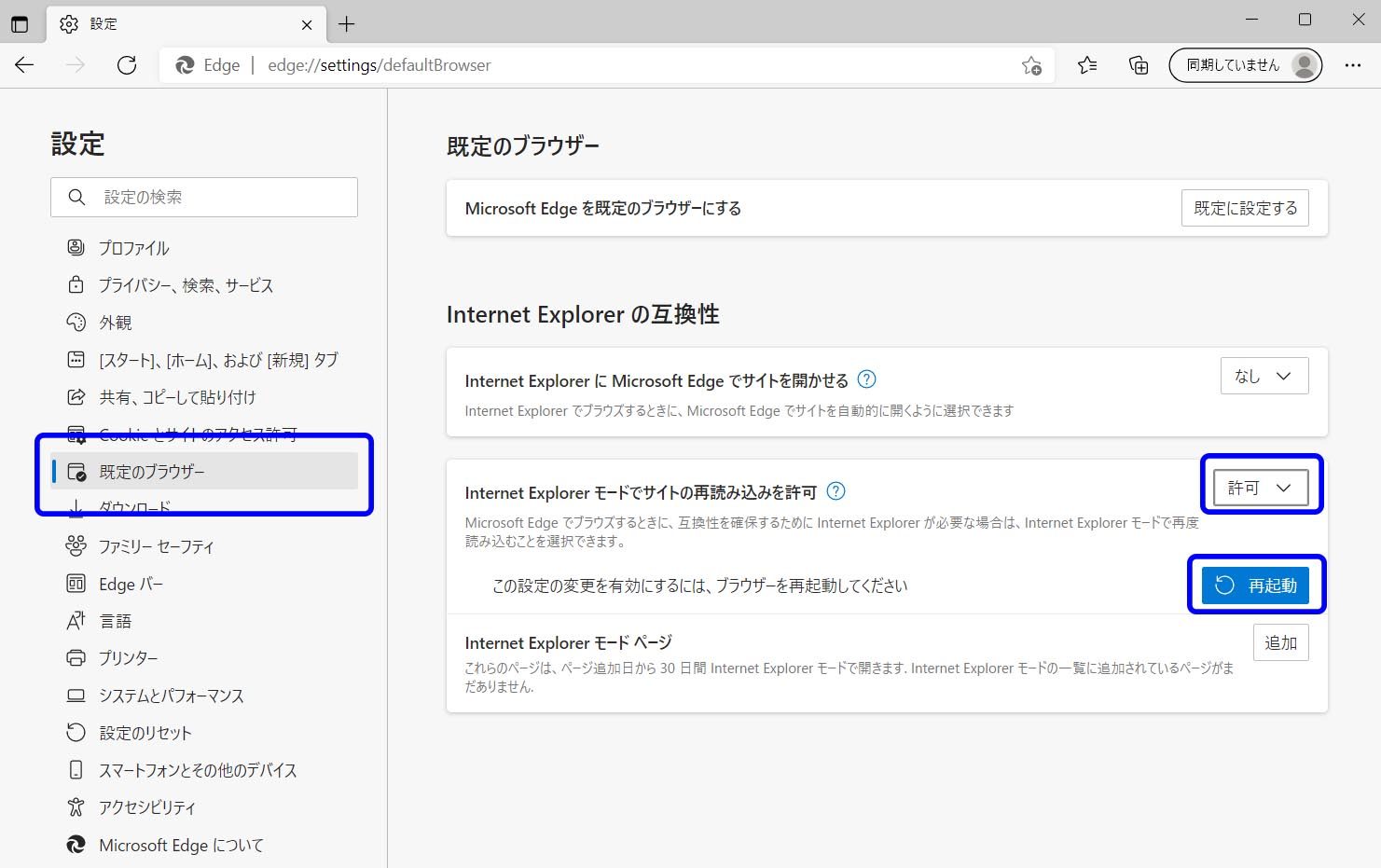Click the 共有 share icon
This screenshot has height=868, width=1381.
(x=76, y=397)
